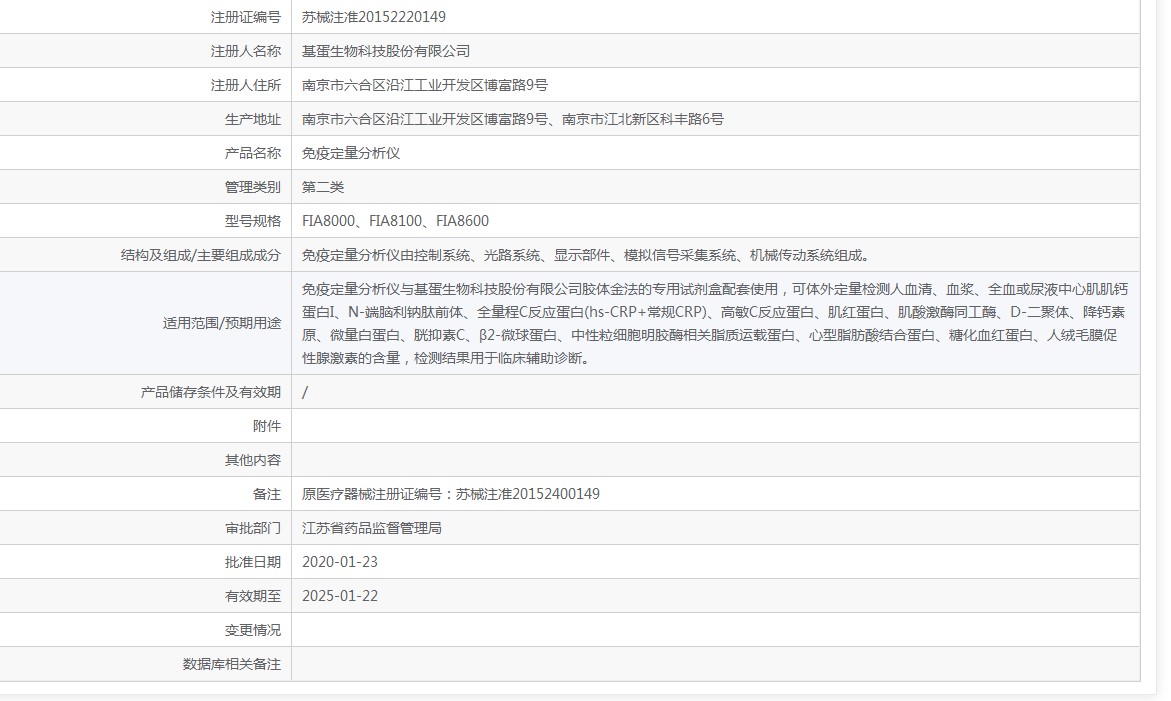The image size is (1171, 701).
Task: Click the 型号规格 label cell
Action: tap(253, 221)
